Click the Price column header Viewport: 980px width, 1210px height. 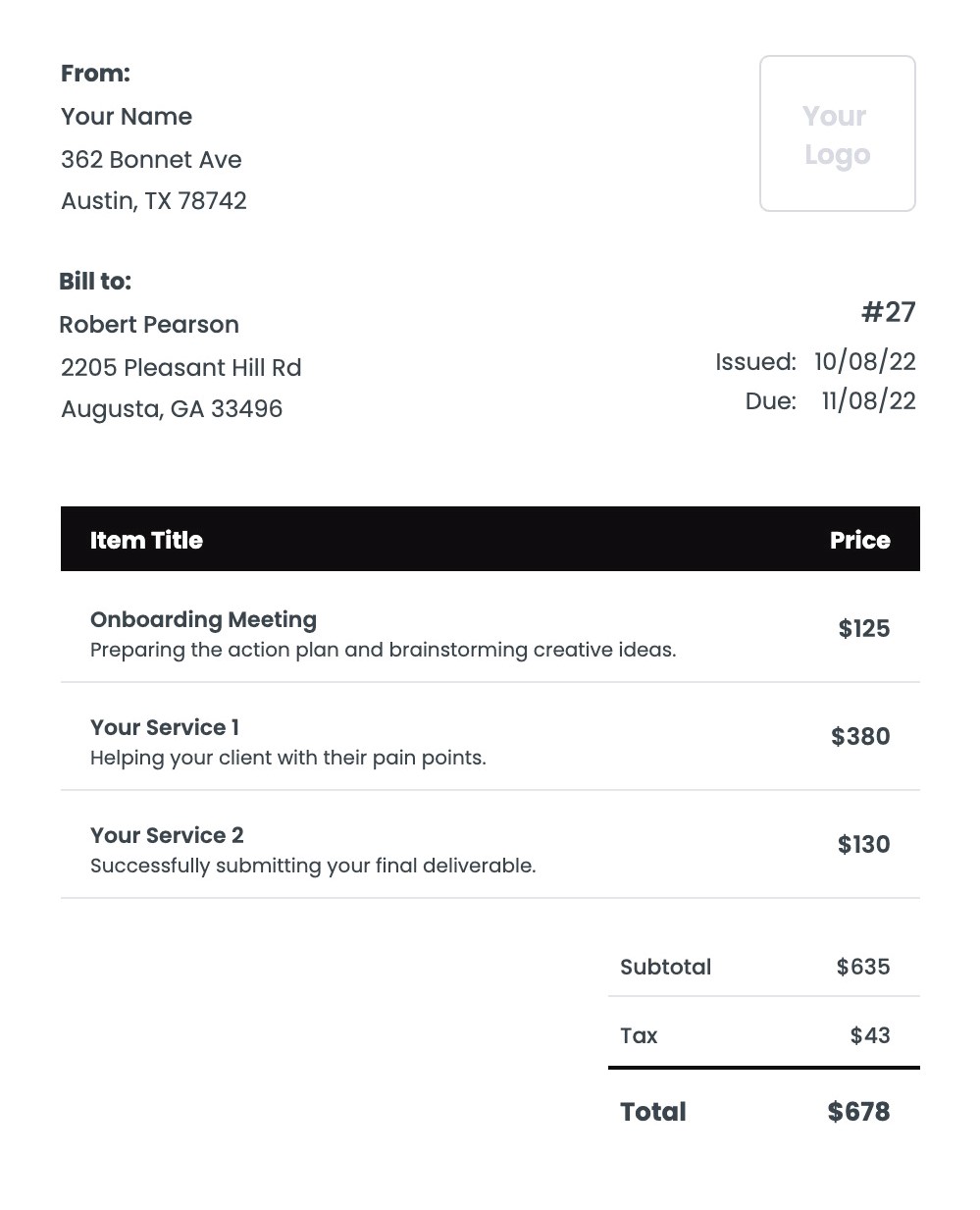(859, 540)
